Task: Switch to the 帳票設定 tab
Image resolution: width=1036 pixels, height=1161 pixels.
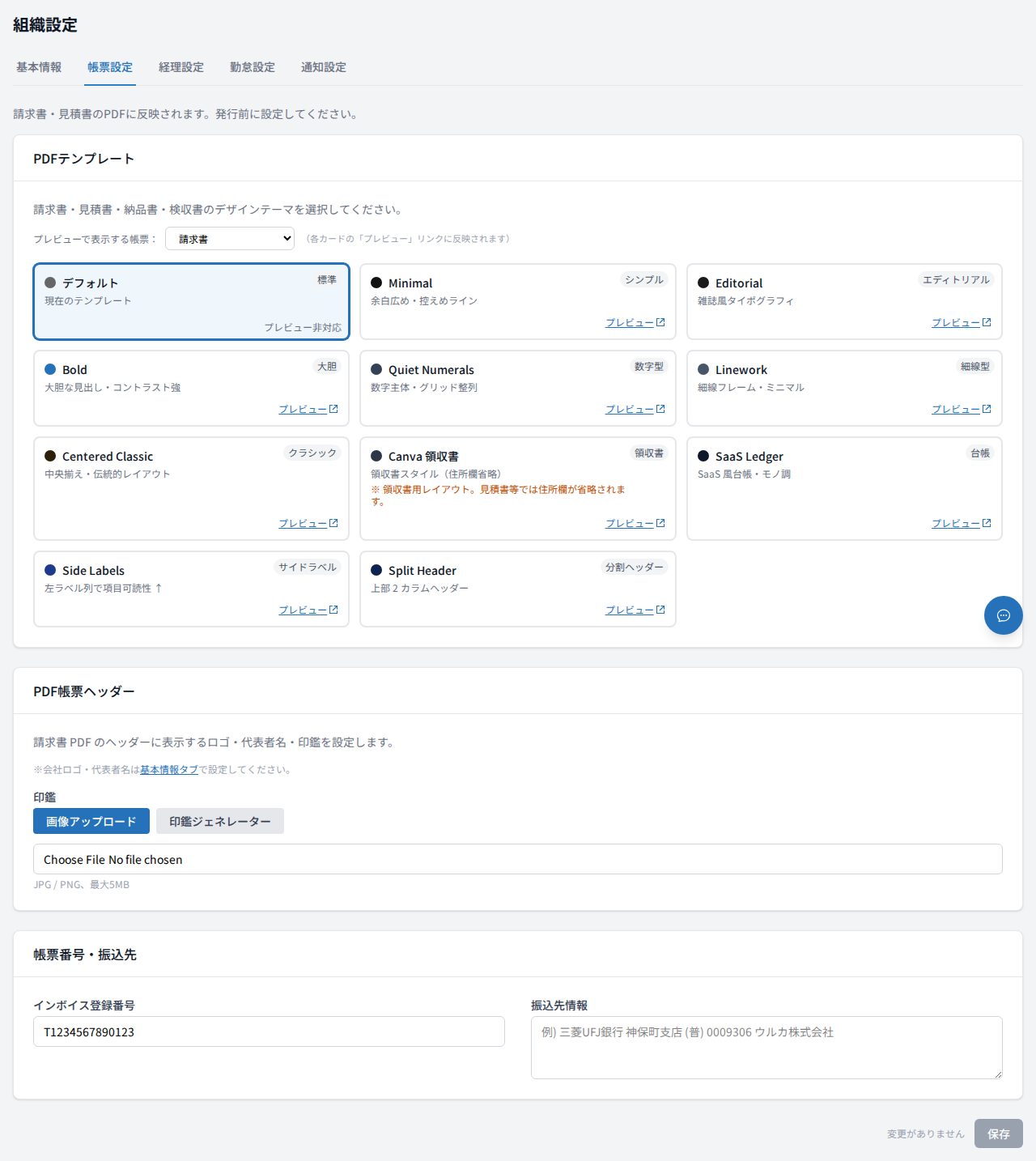Action: click(110, 67)
